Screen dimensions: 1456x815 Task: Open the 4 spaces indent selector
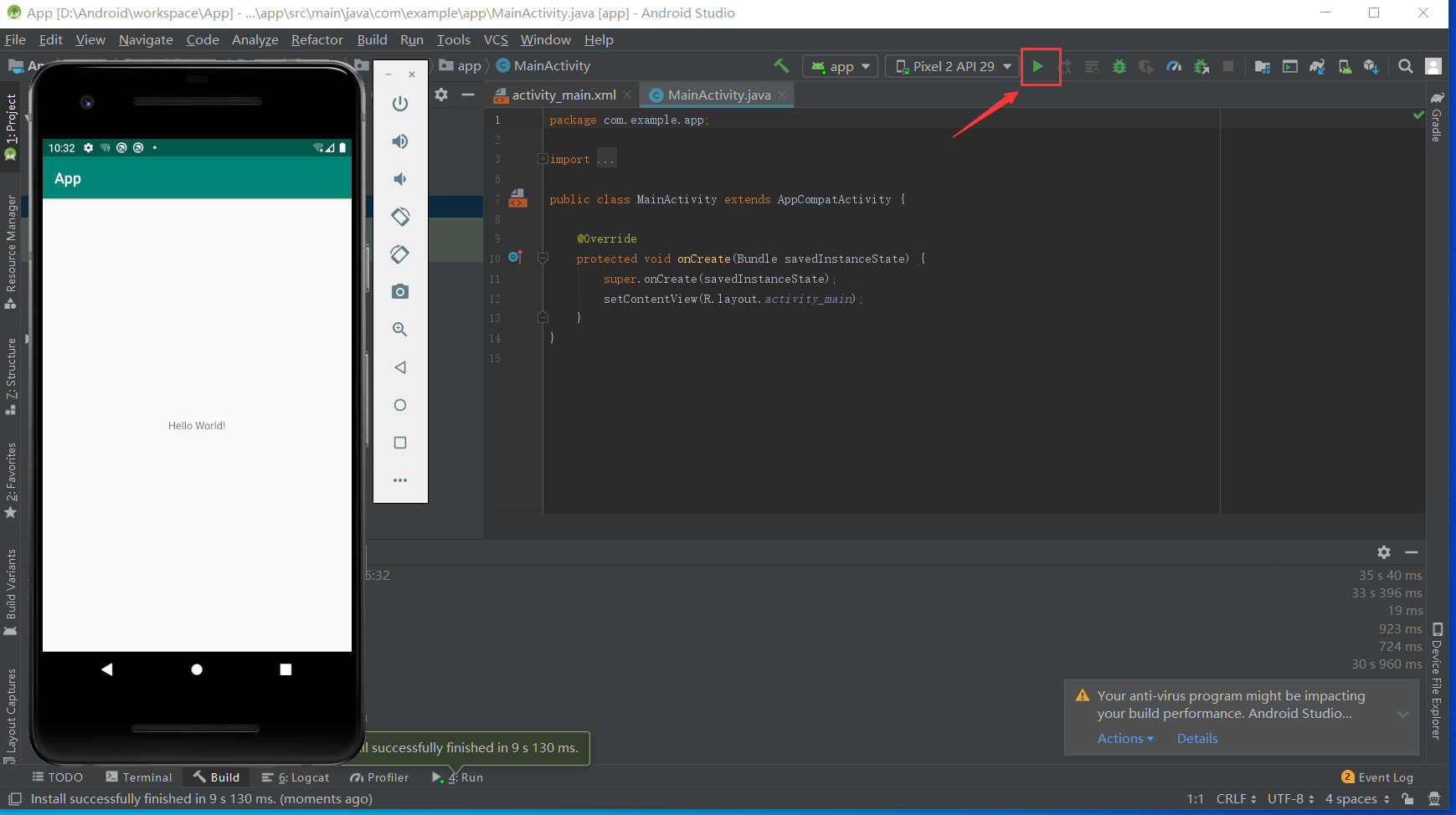(x=1357, y=799)
